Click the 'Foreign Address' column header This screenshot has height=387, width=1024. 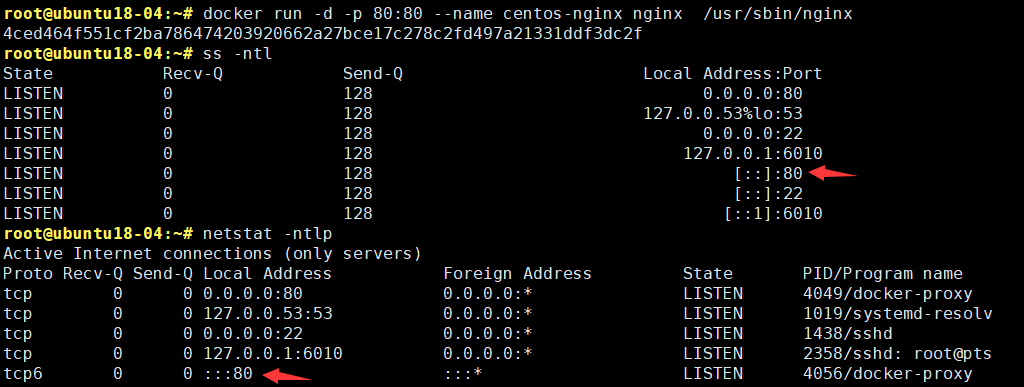point(517,273)
